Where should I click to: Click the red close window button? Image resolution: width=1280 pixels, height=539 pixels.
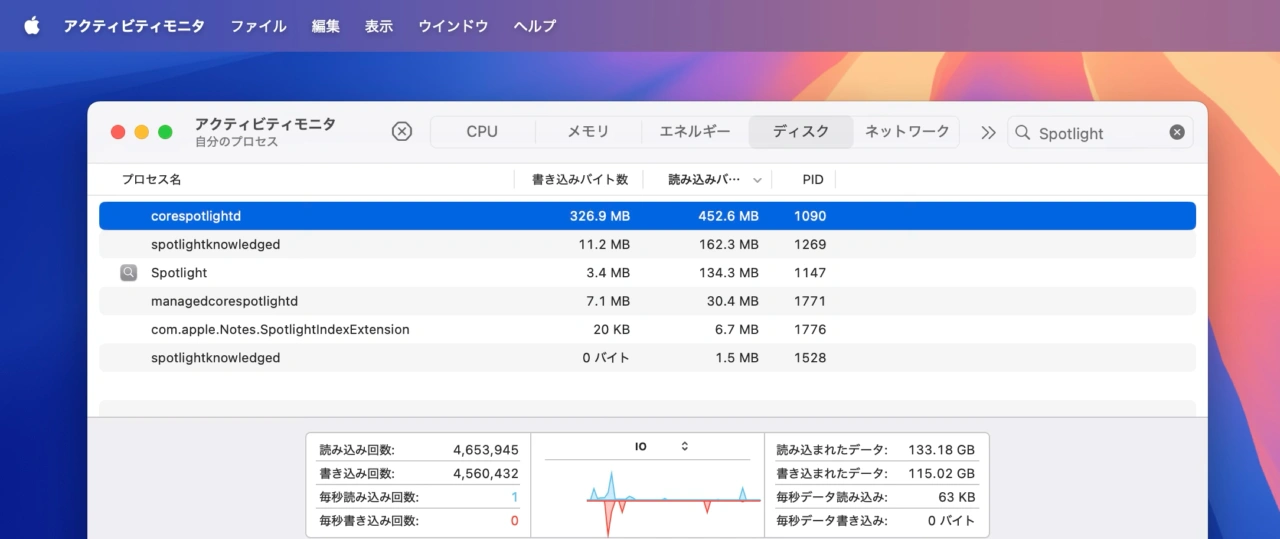118,132
